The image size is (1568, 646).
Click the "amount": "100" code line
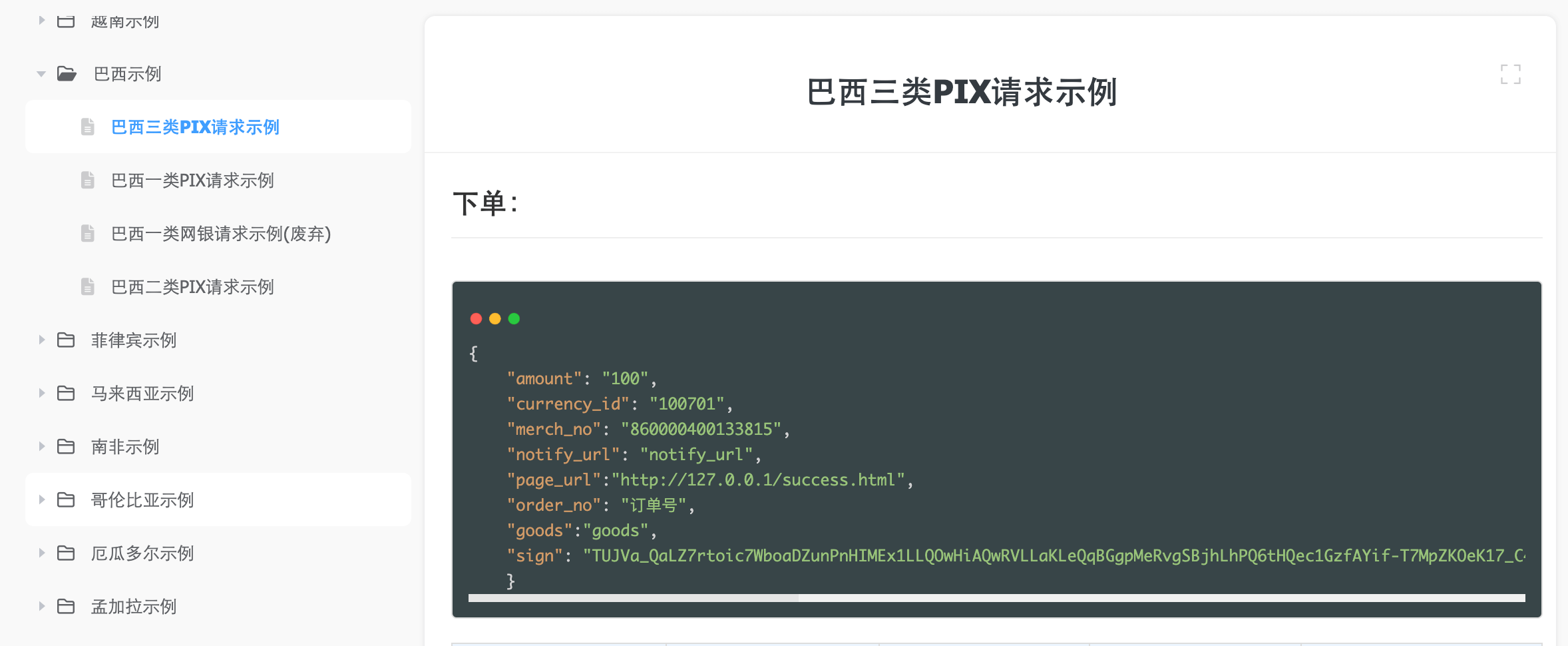pos(582,378)
